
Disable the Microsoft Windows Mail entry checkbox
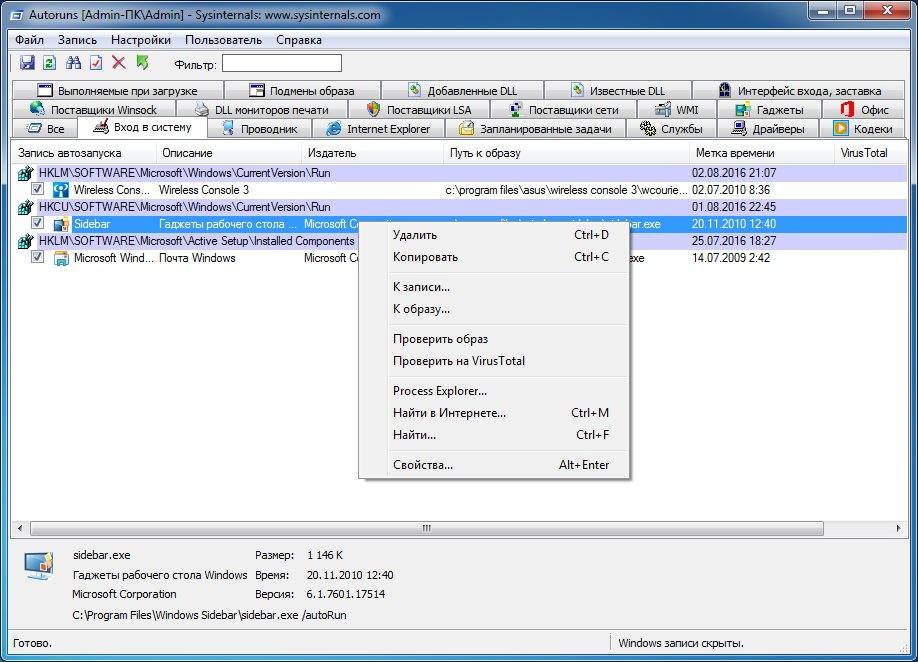coord(37,257)
